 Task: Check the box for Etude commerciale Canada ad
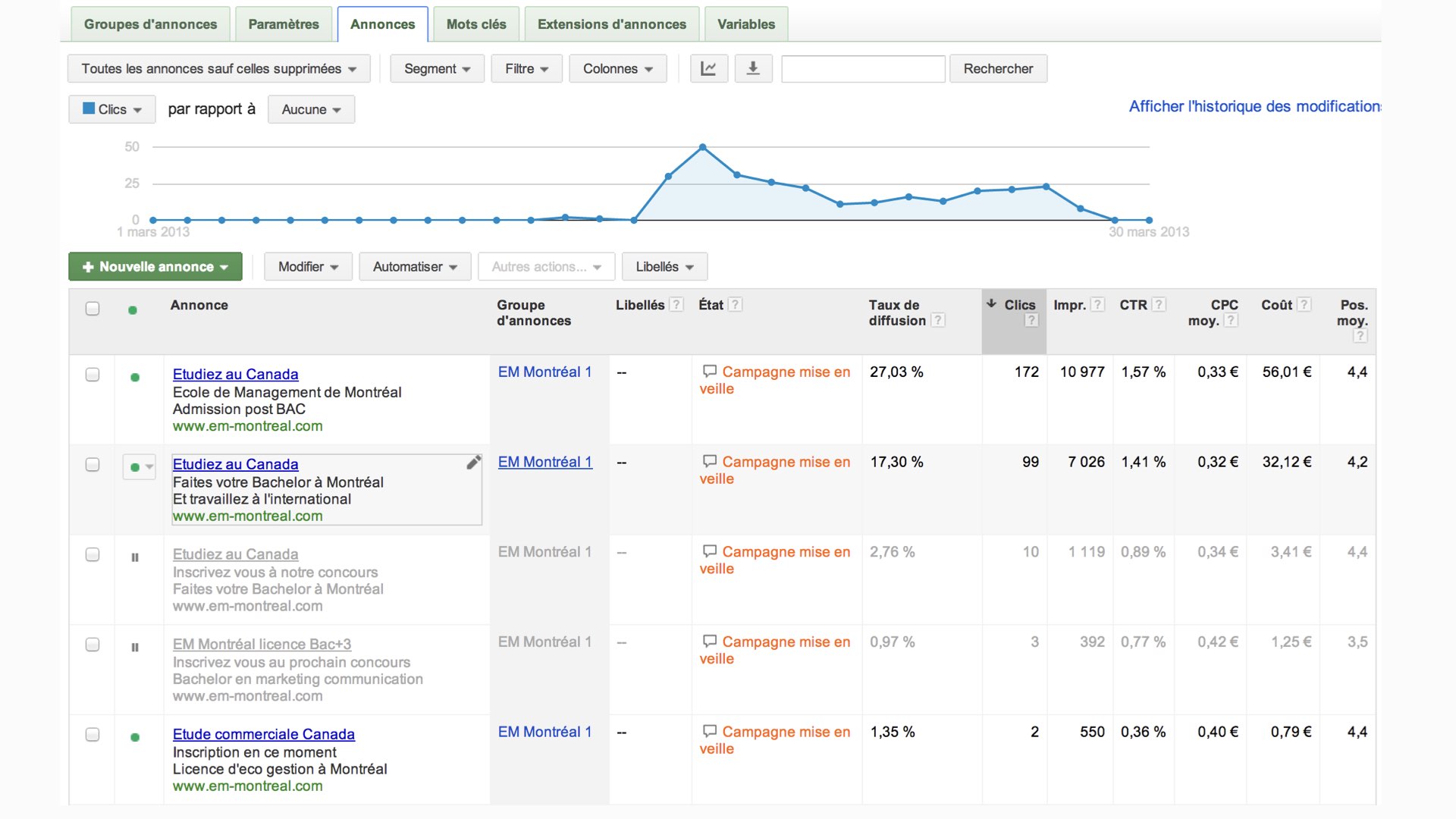93,735
